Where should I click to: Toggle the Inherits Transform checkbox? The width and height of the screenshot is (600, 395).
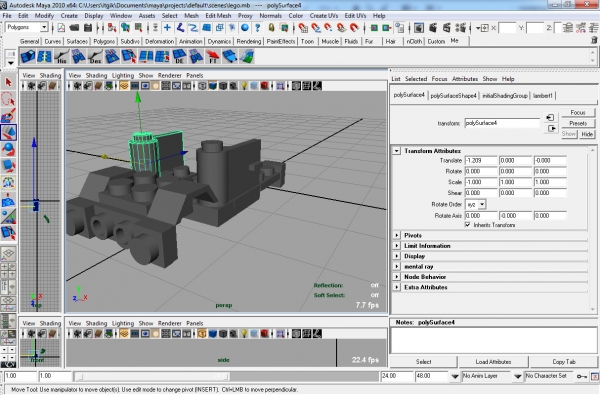pyautogui.click(x=468, y=225)
